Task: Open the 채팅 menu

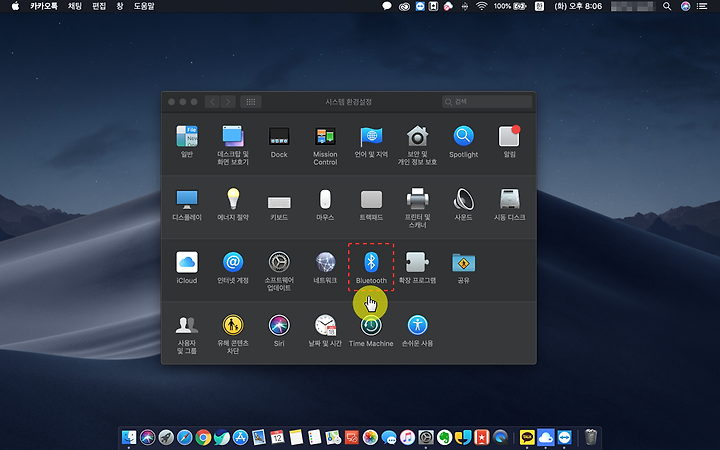Action: [75, 6]
